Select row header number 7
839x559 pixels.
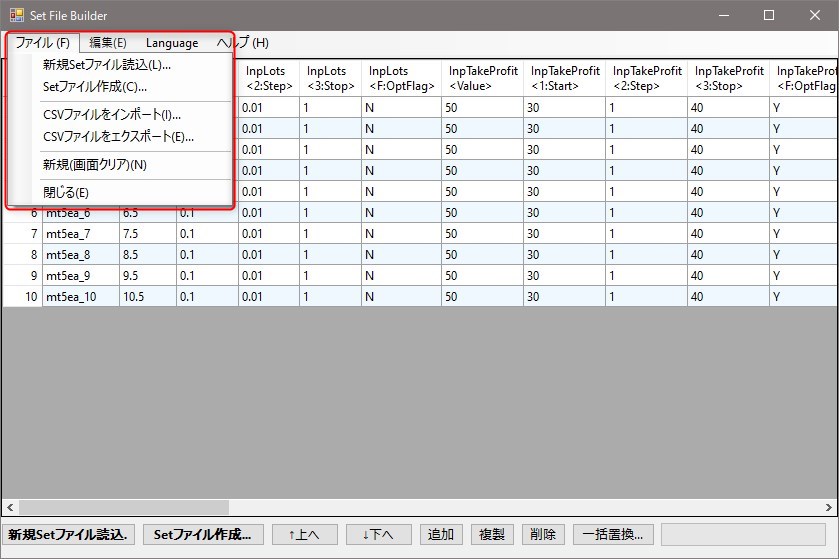(22, 234)
